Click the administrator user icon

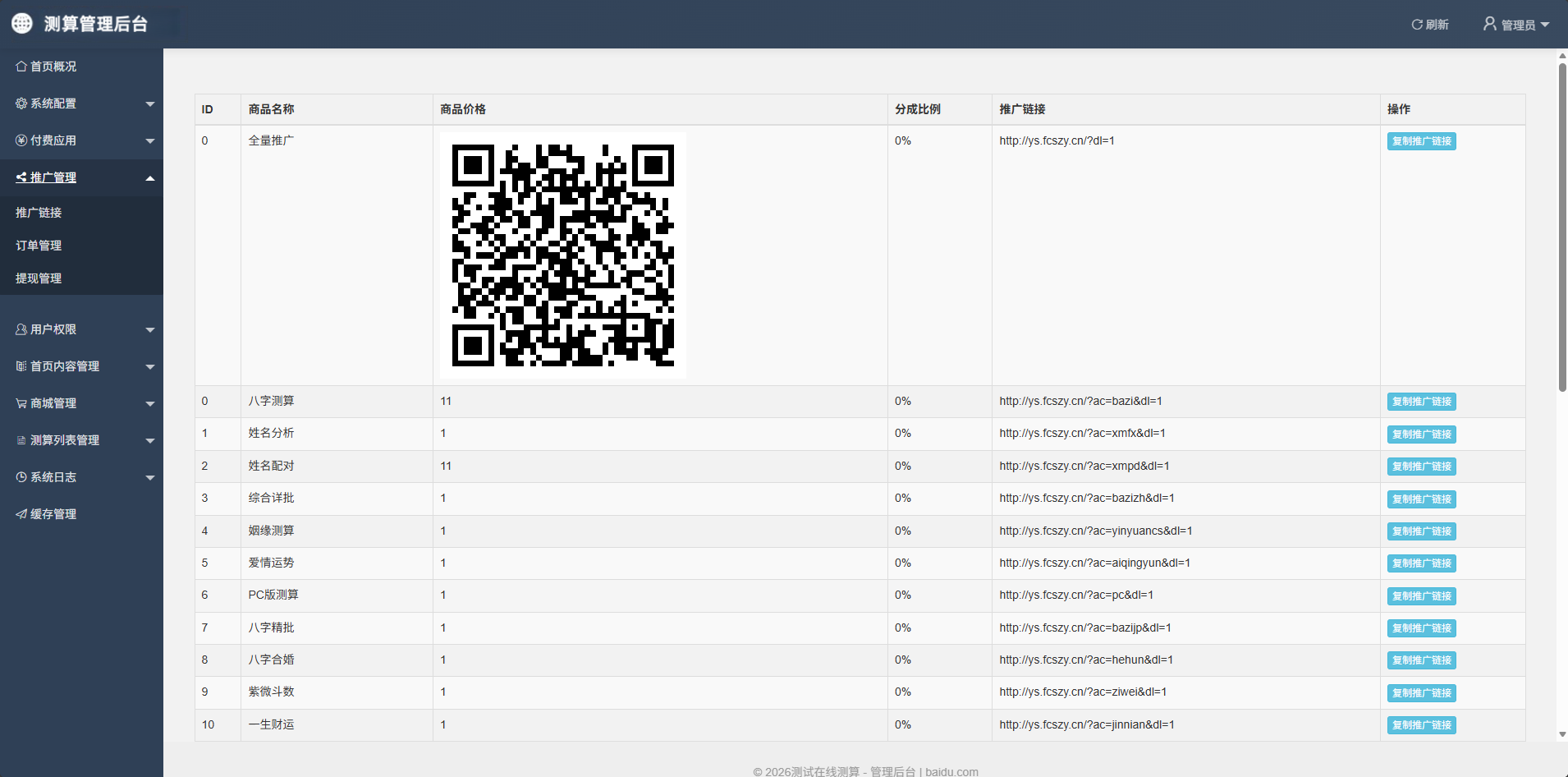(x=1489, y=24)
